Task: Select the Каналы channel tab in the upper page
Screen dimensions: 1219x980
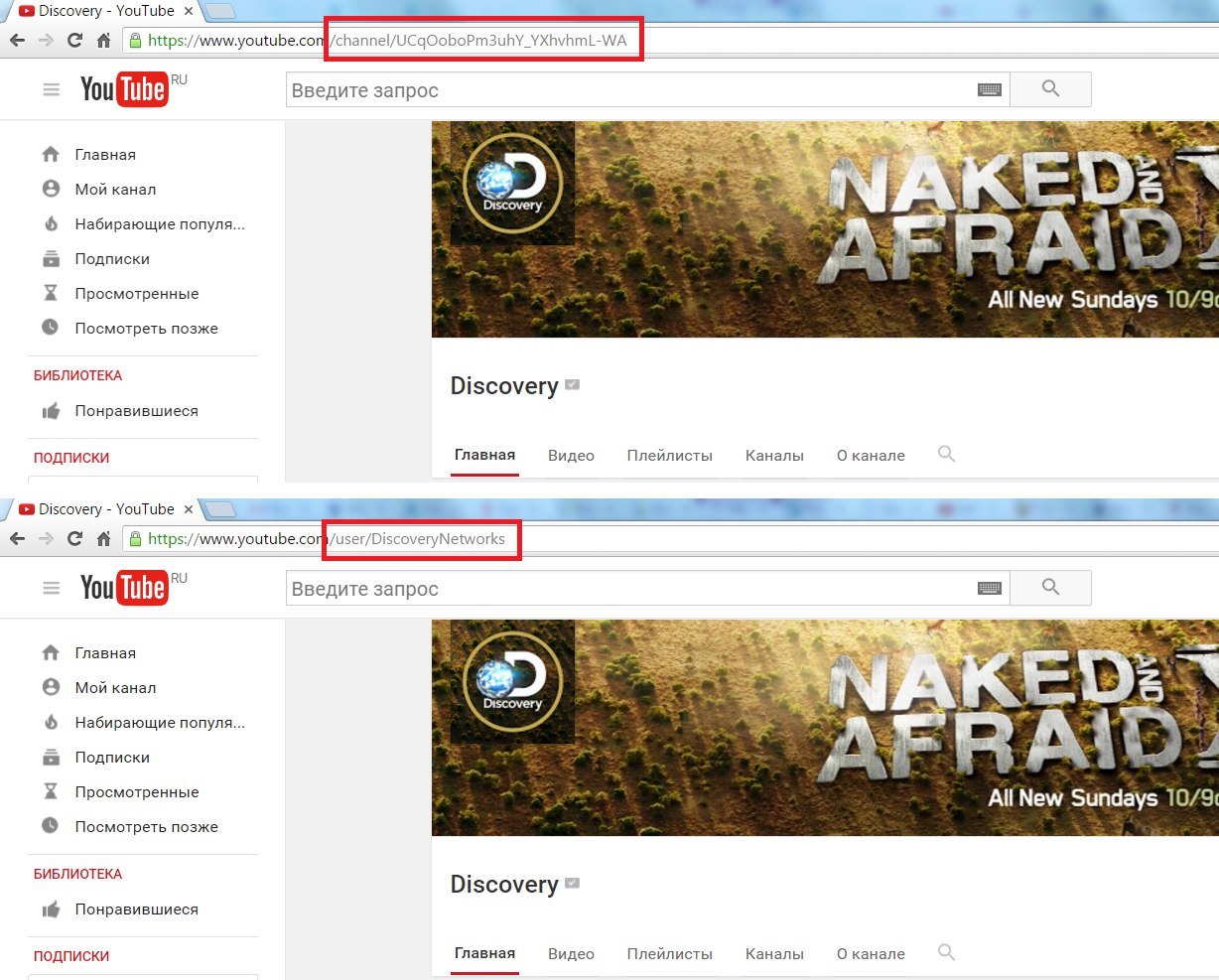Action: 774,455
